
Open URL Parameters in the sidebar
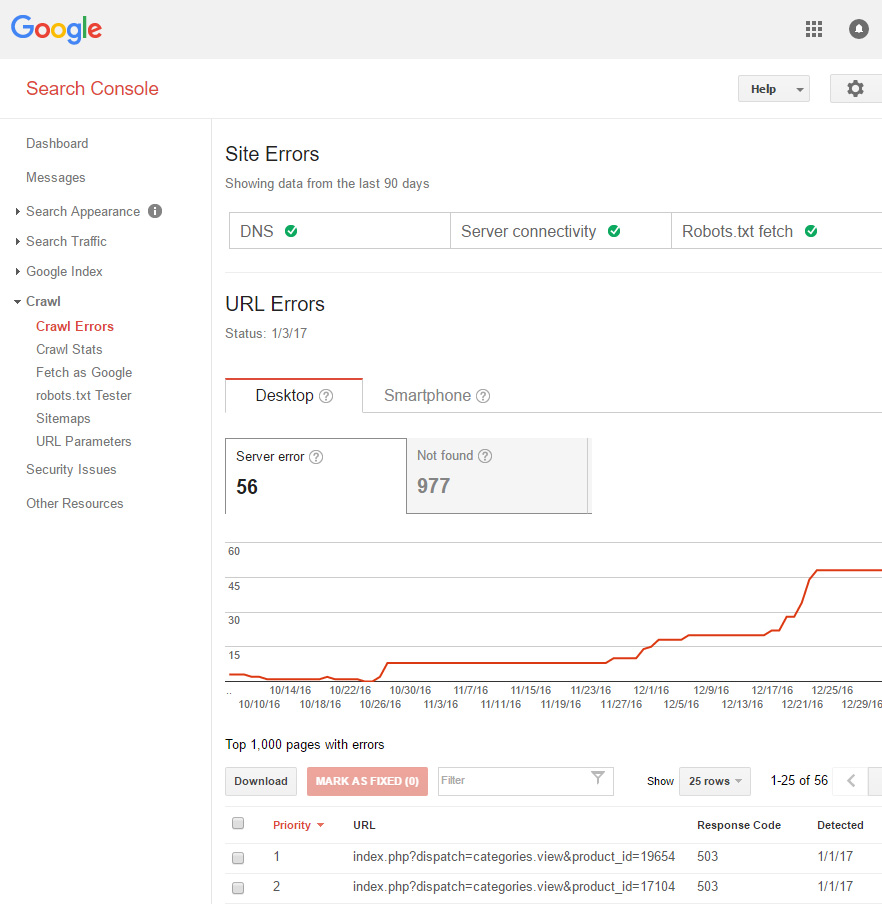point(84,442)
